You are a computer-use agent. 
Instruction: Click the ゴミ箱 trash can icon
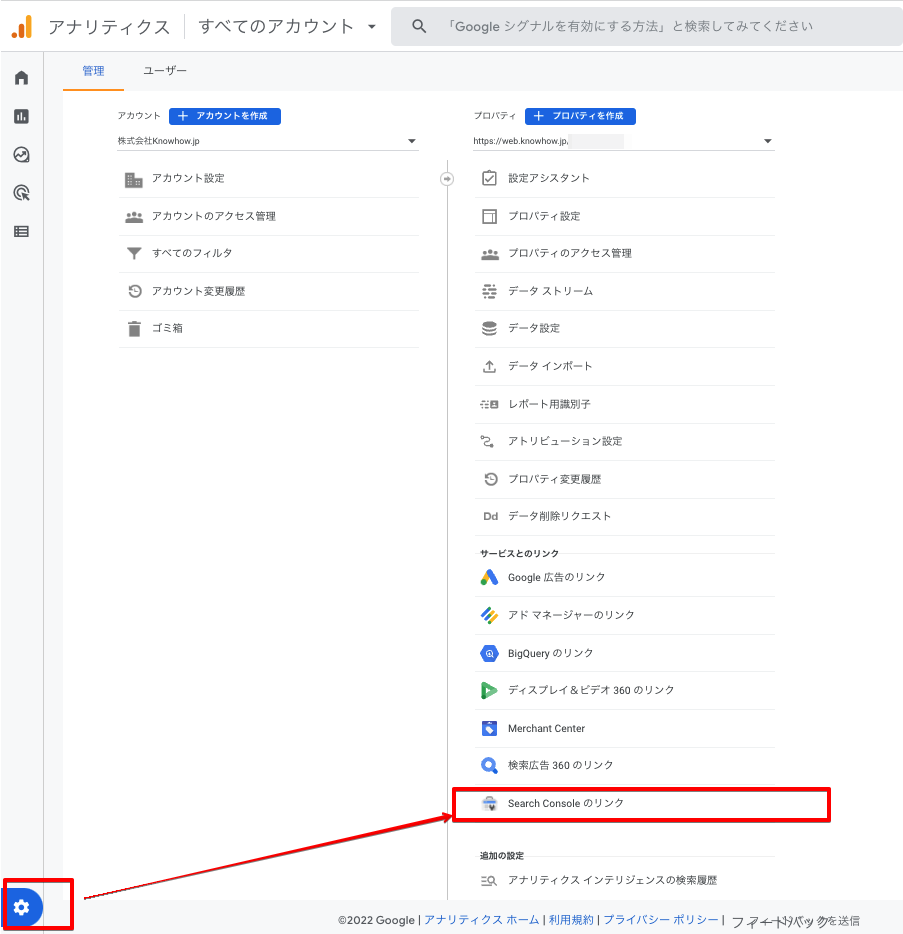pos(135,329)
